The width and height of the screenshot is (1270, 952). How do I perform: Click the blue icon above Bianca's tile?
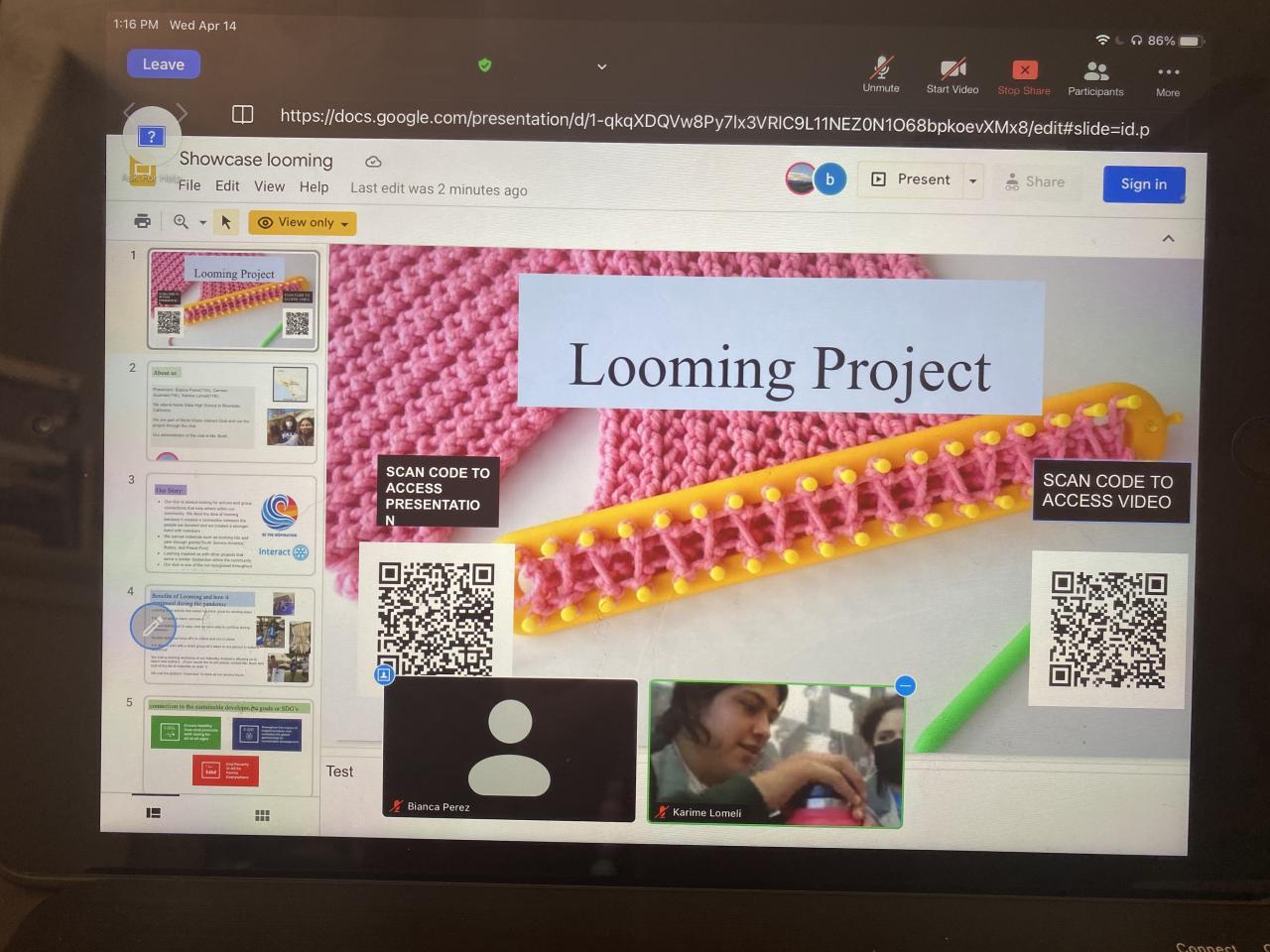pyautogui.click(x=384, y=675)
